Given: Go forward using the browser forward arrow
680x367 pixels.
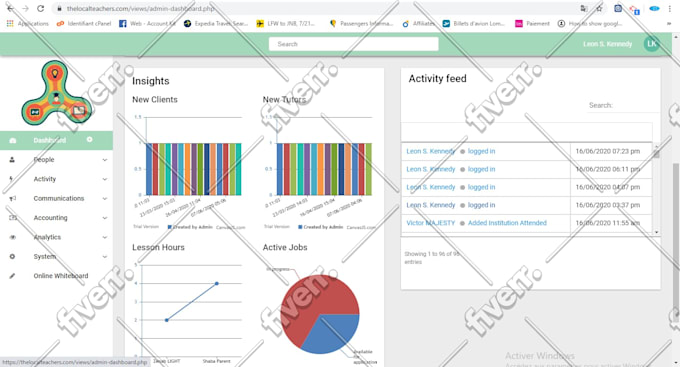Looking at the screenshot, I should click(25, 8).
